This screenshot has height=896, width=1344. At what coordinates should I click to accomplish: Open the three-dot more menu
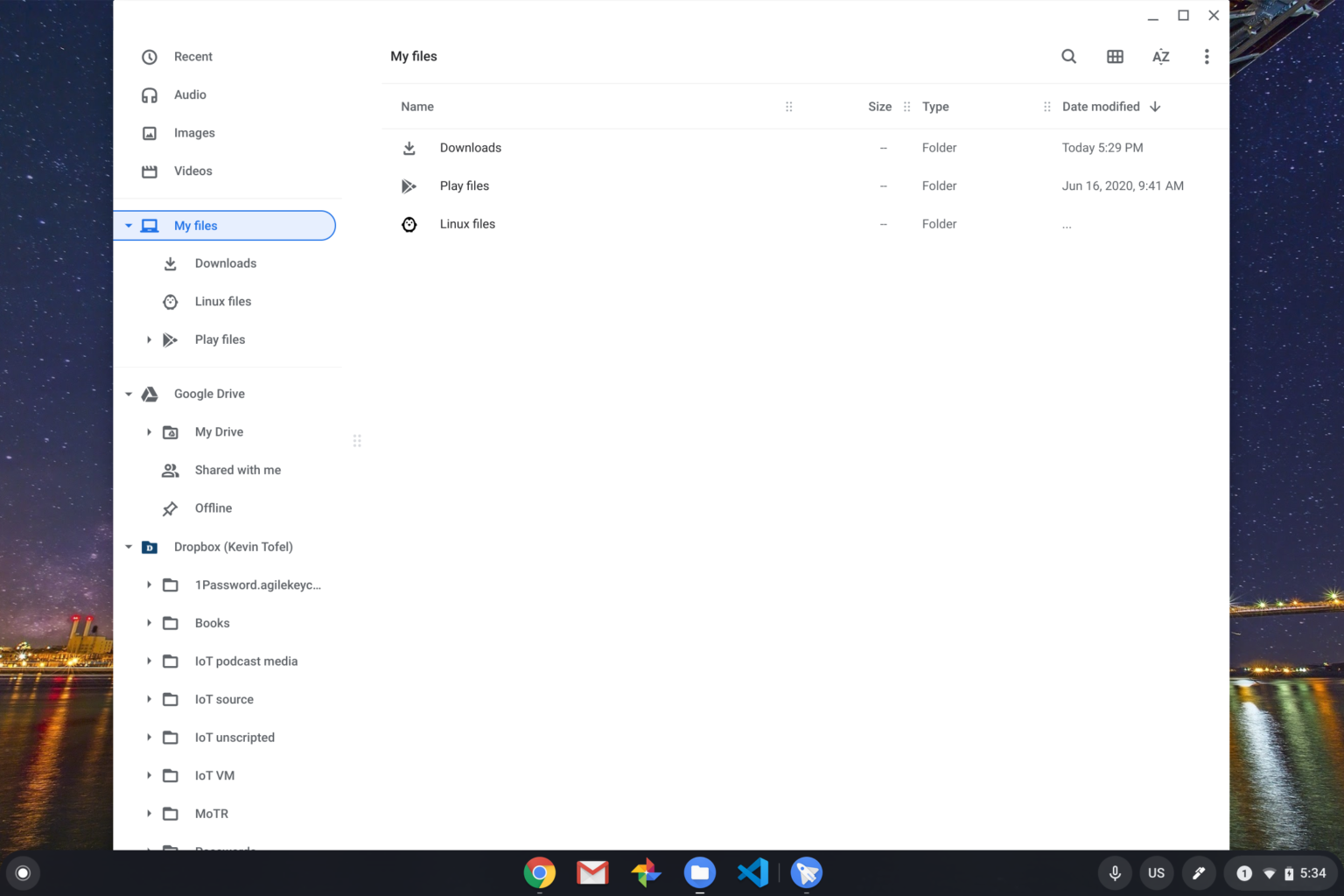[x=1207, y=56]
